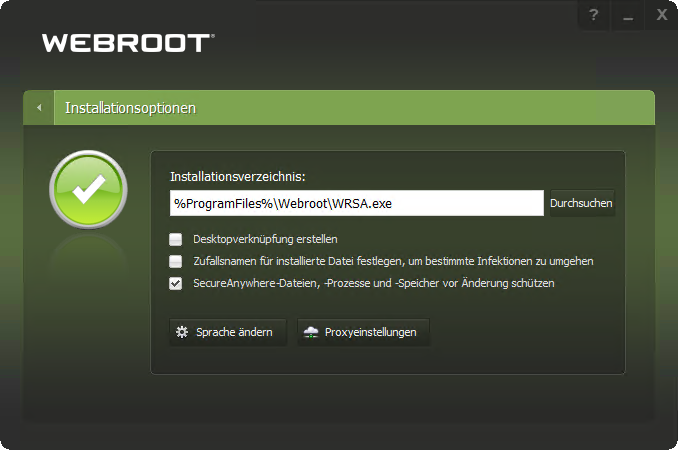Click the Durchsuchen button
678x450 pixels.
click(582, 203)
